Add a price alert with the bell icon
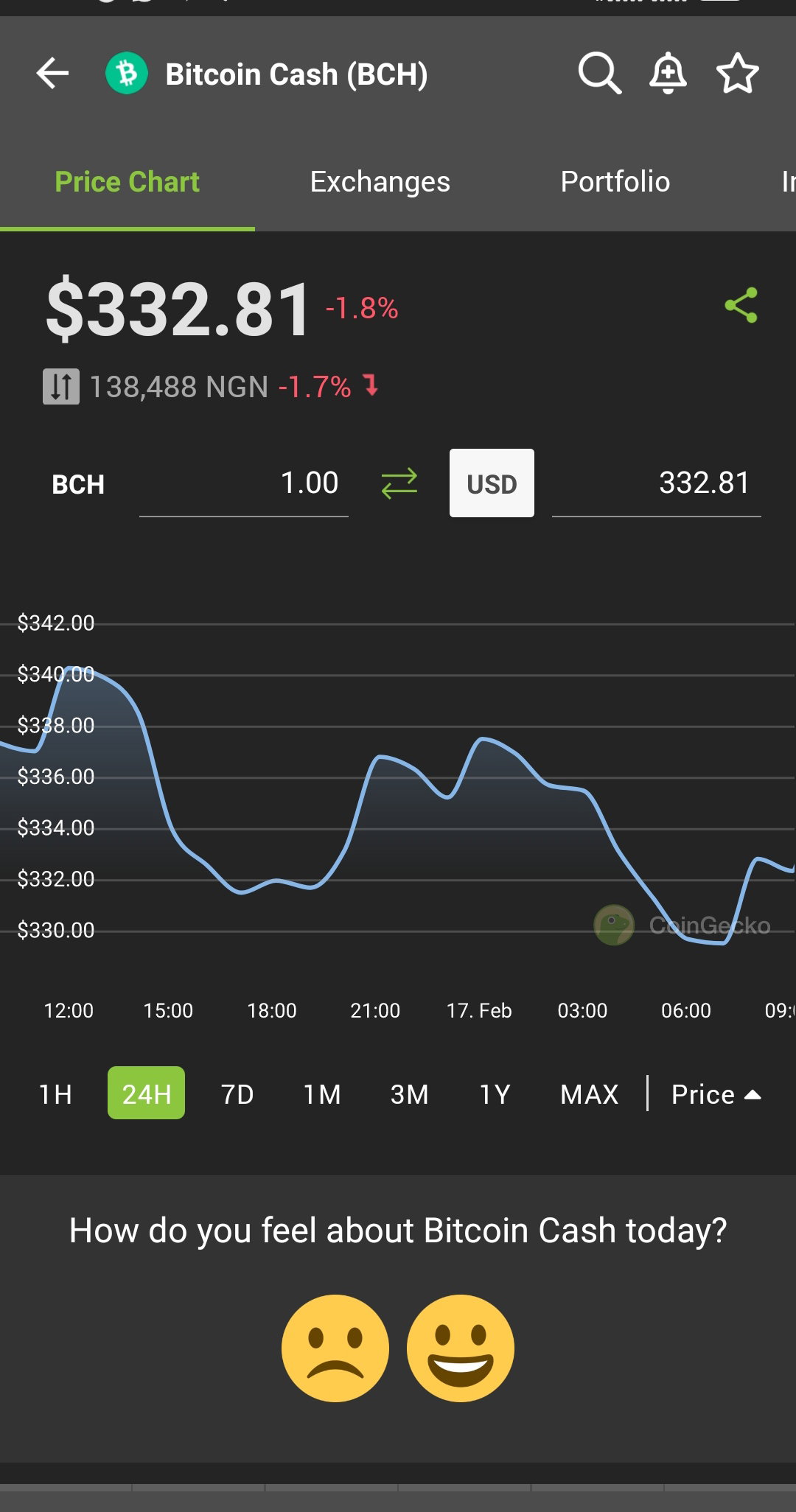The height and width of the screenshot is (1512, 796). [668, 74]
